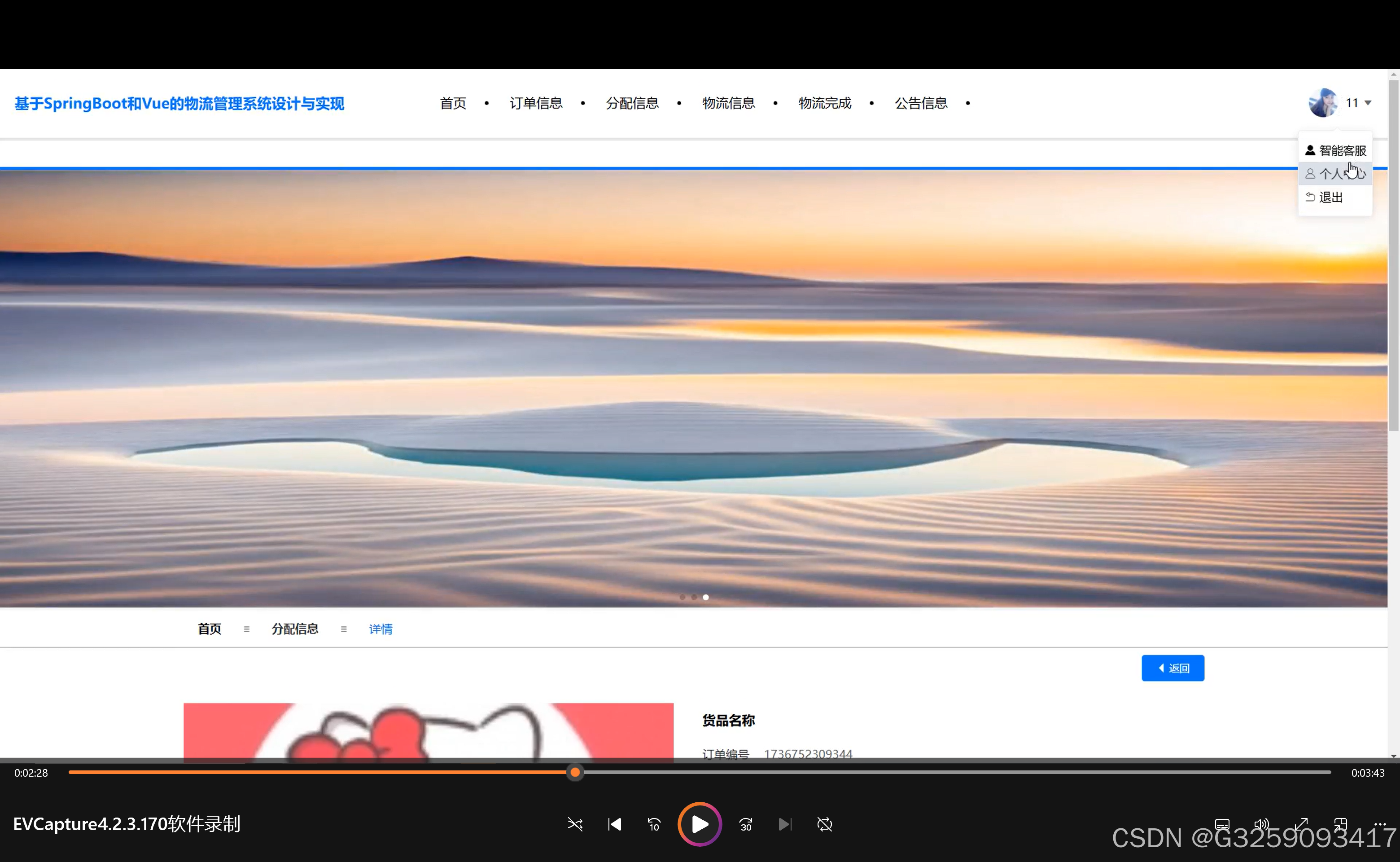
Task: Open subtitles and captions icon
Action: [1222, 824]
